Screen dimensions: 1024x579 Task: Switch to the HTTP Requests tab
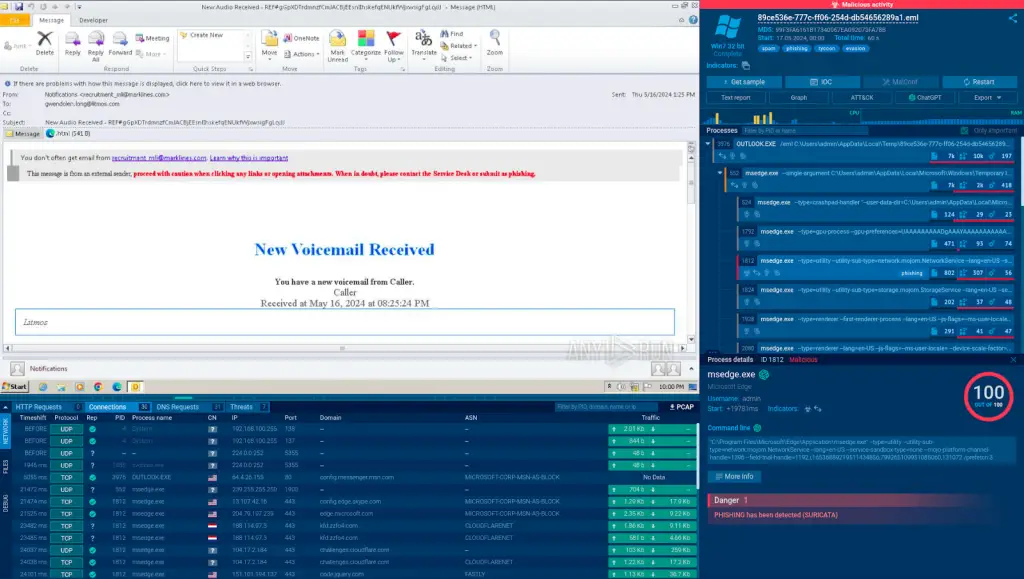point(48,407)
